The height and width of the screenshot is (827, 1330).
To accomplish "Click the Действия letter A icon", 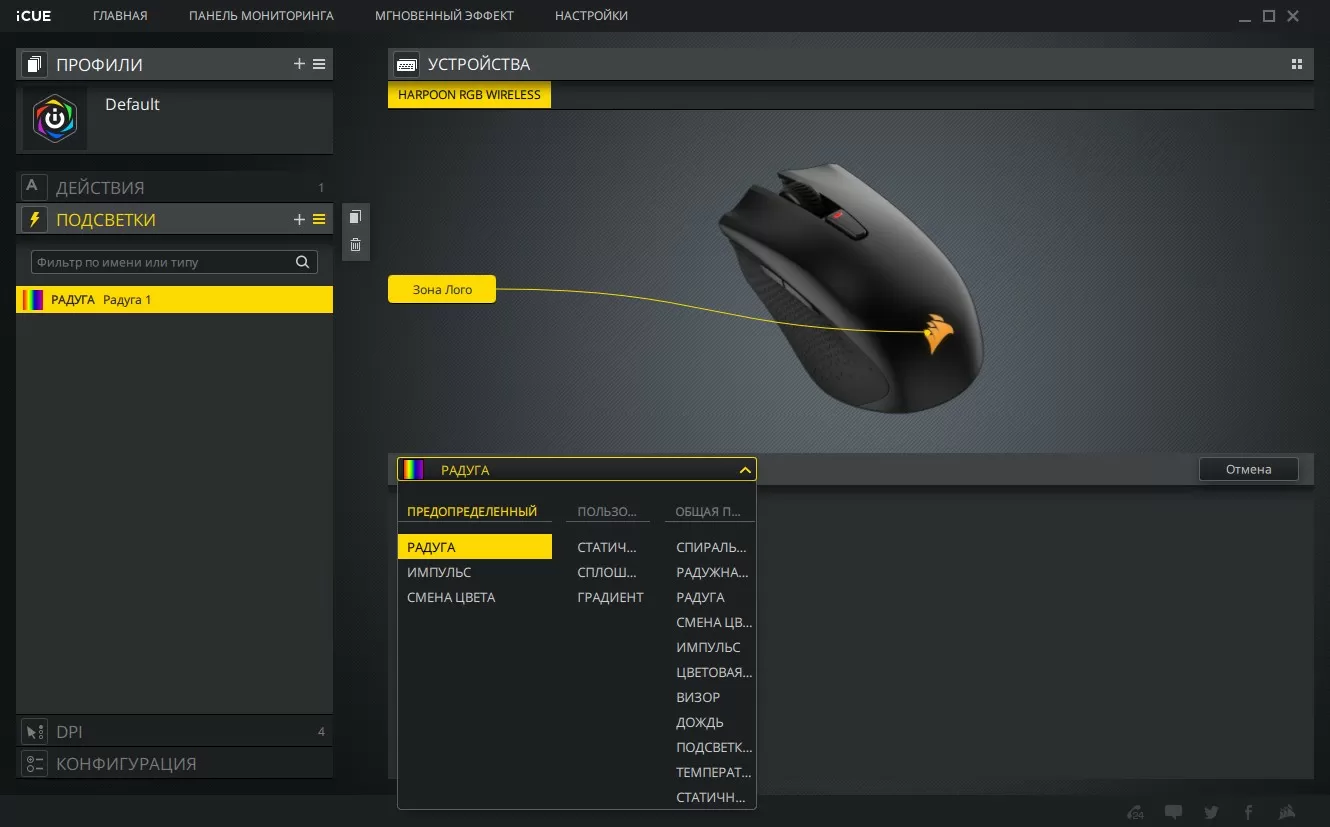I will (34, 187).
